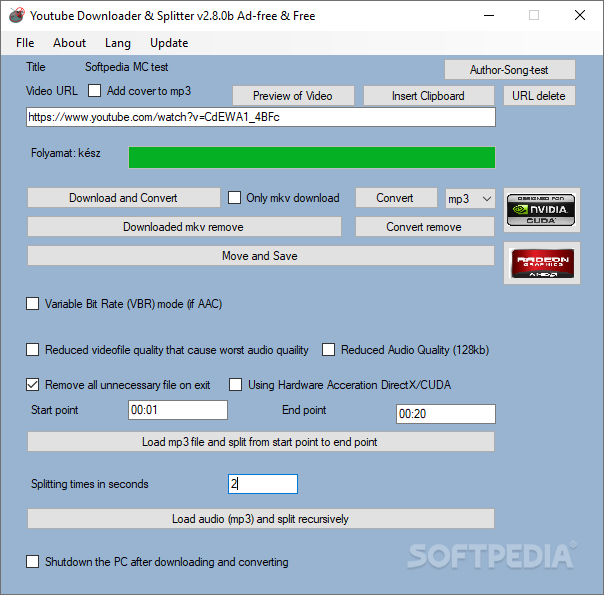604x595 pixels.
Task: Click the URL delete button
Action: pos(539,96)
